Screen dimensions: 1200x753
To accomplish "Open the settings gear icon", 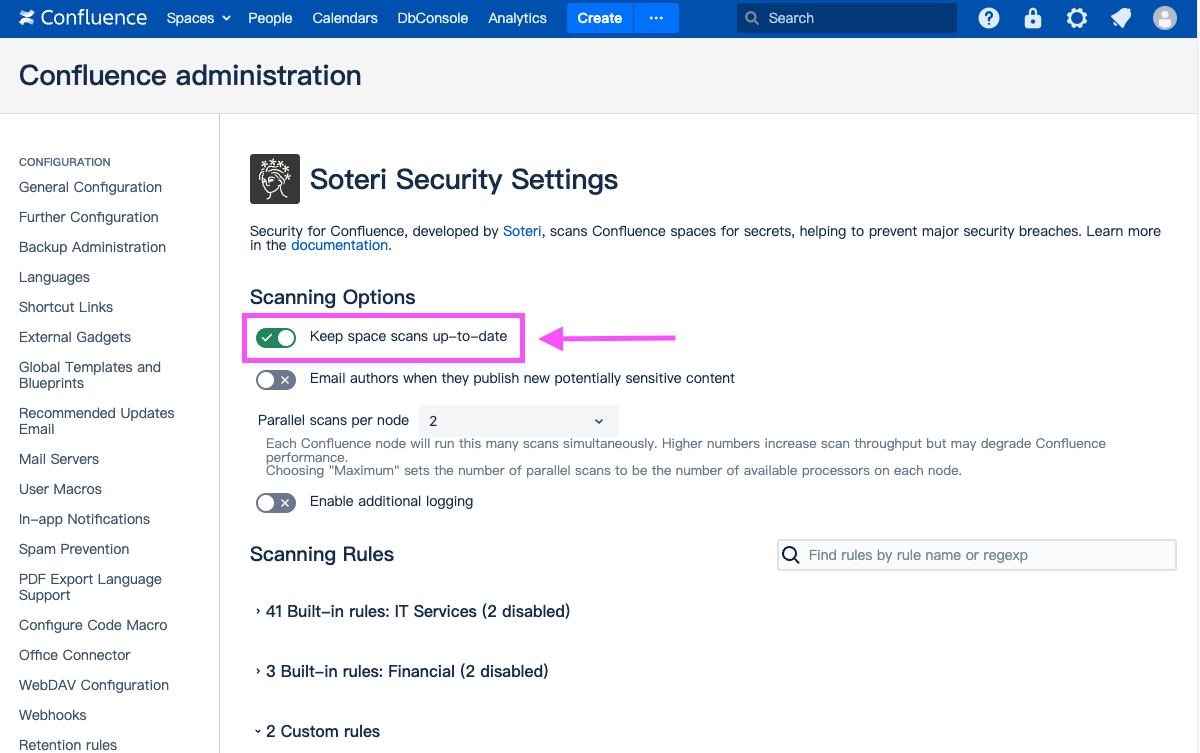I will click(x=1077, y=18).
